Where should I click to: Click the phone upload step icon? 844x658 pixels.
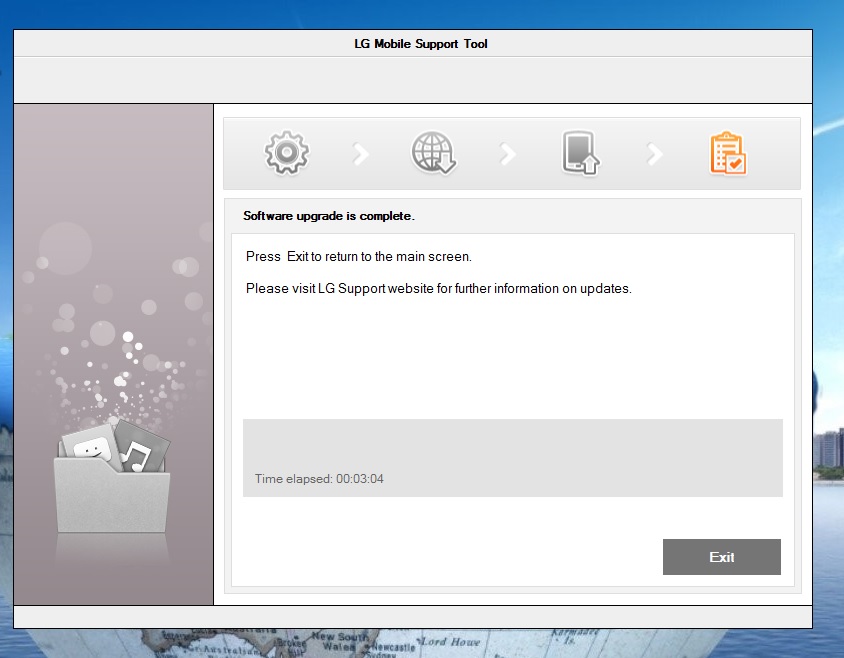[x=580, y=153]
